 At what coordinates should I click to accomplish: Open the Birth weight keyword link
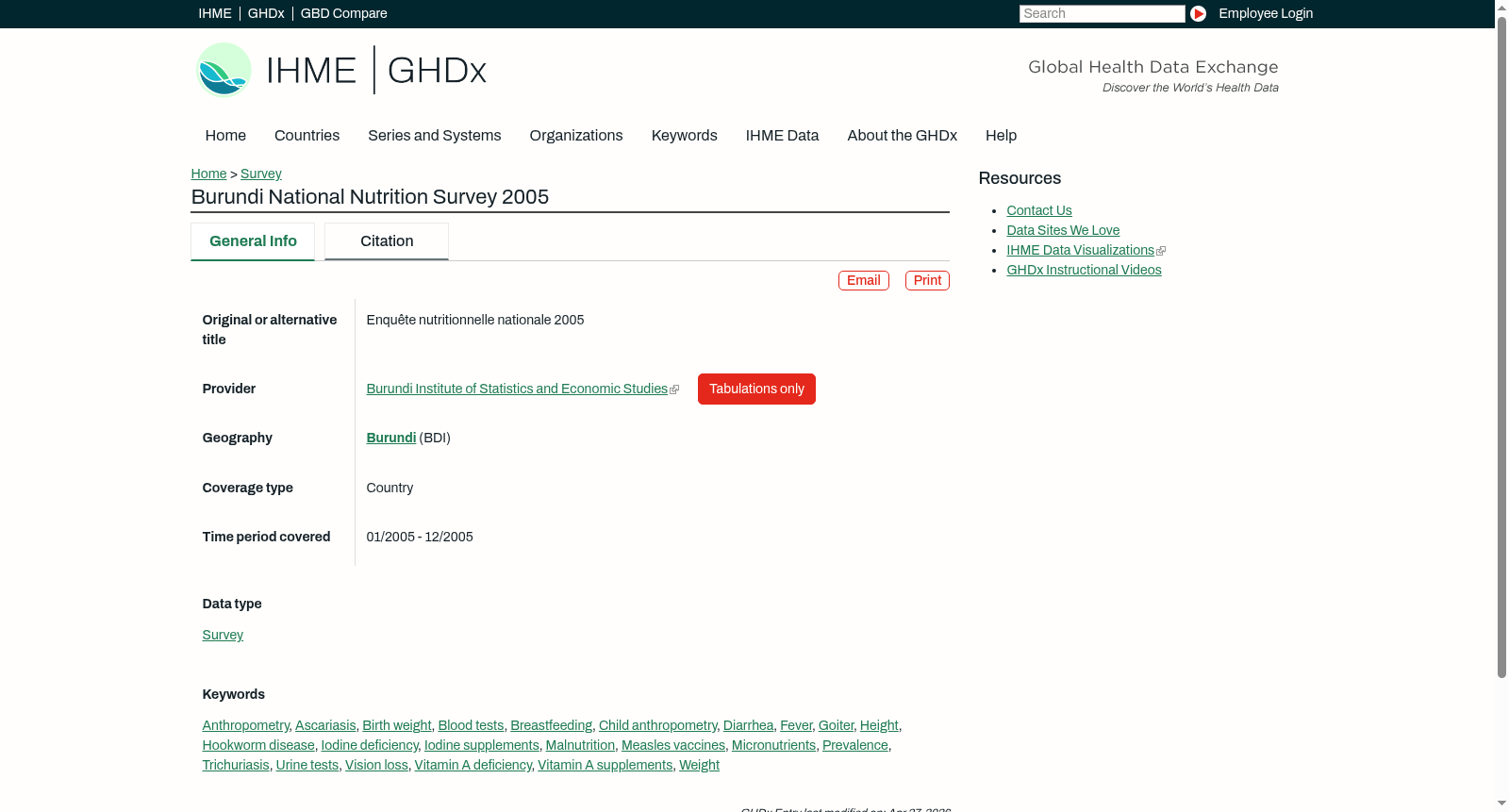pyautogui.click(x=397, y=725)
